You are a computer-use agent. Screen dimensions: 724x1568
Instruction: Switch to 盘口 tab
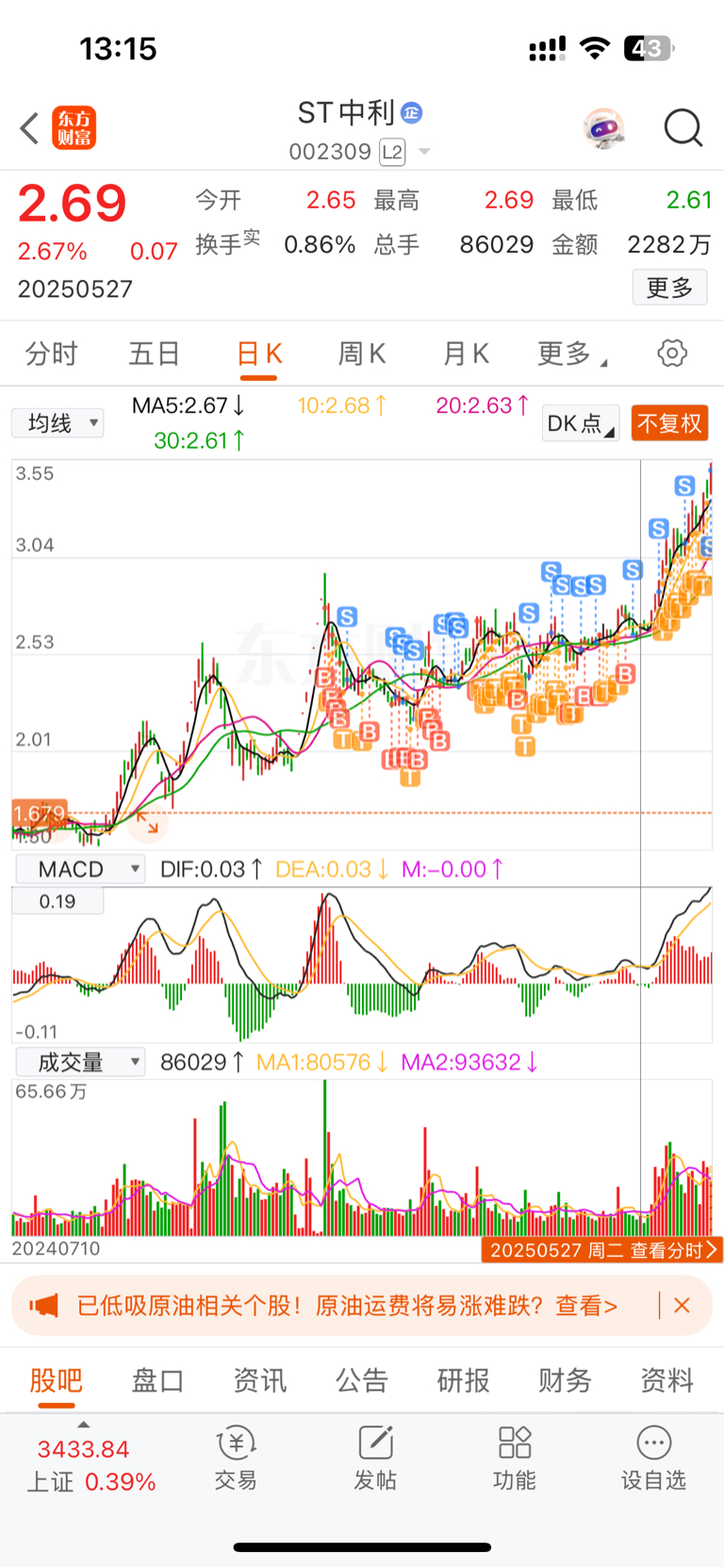tap(157, 1380)
